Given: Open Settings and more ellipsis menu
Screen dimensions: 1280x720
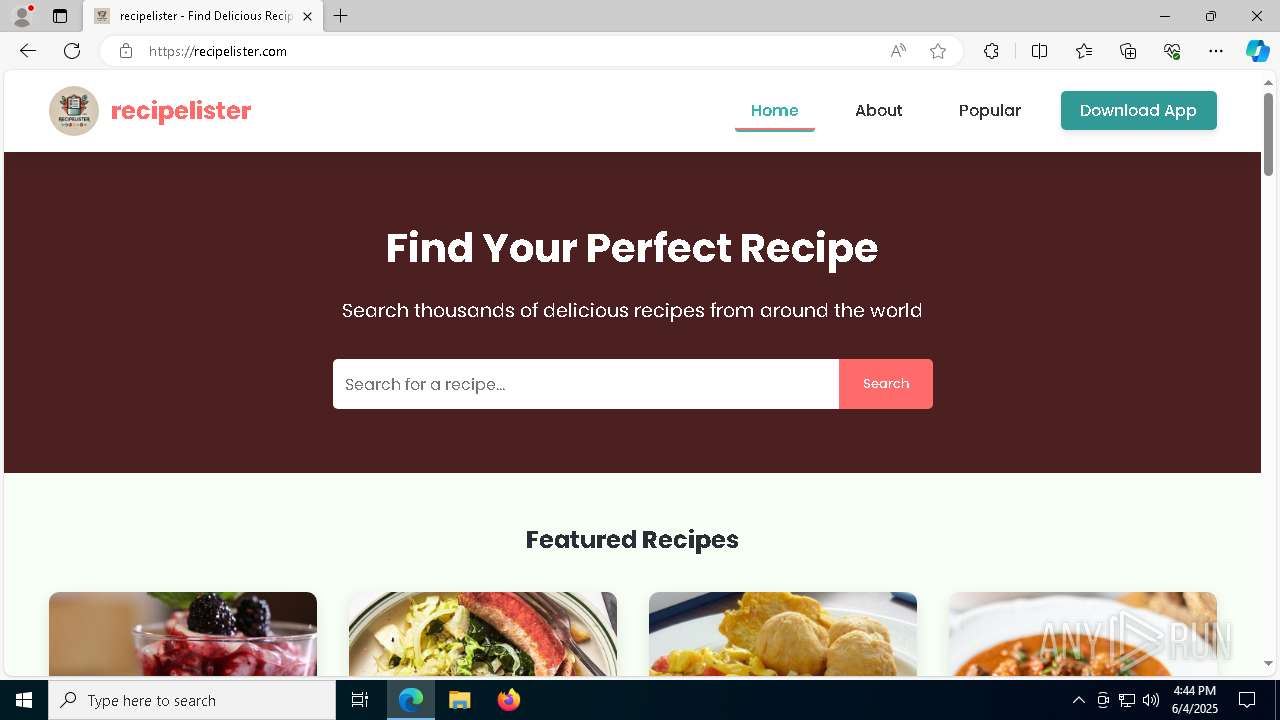Looking at the screenshot, I should [x=1216, y=51].
